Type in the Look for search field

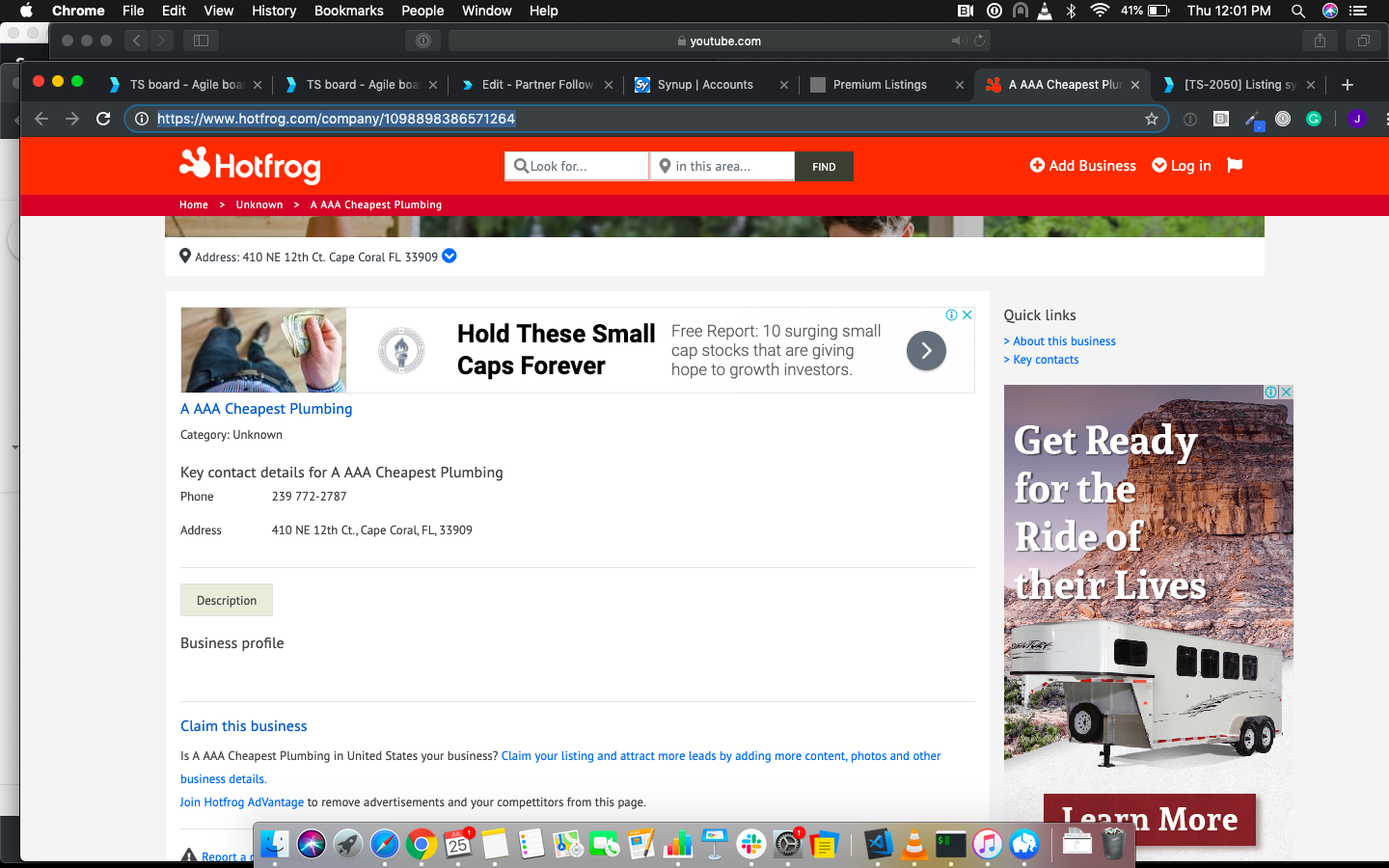coord(584,167)
